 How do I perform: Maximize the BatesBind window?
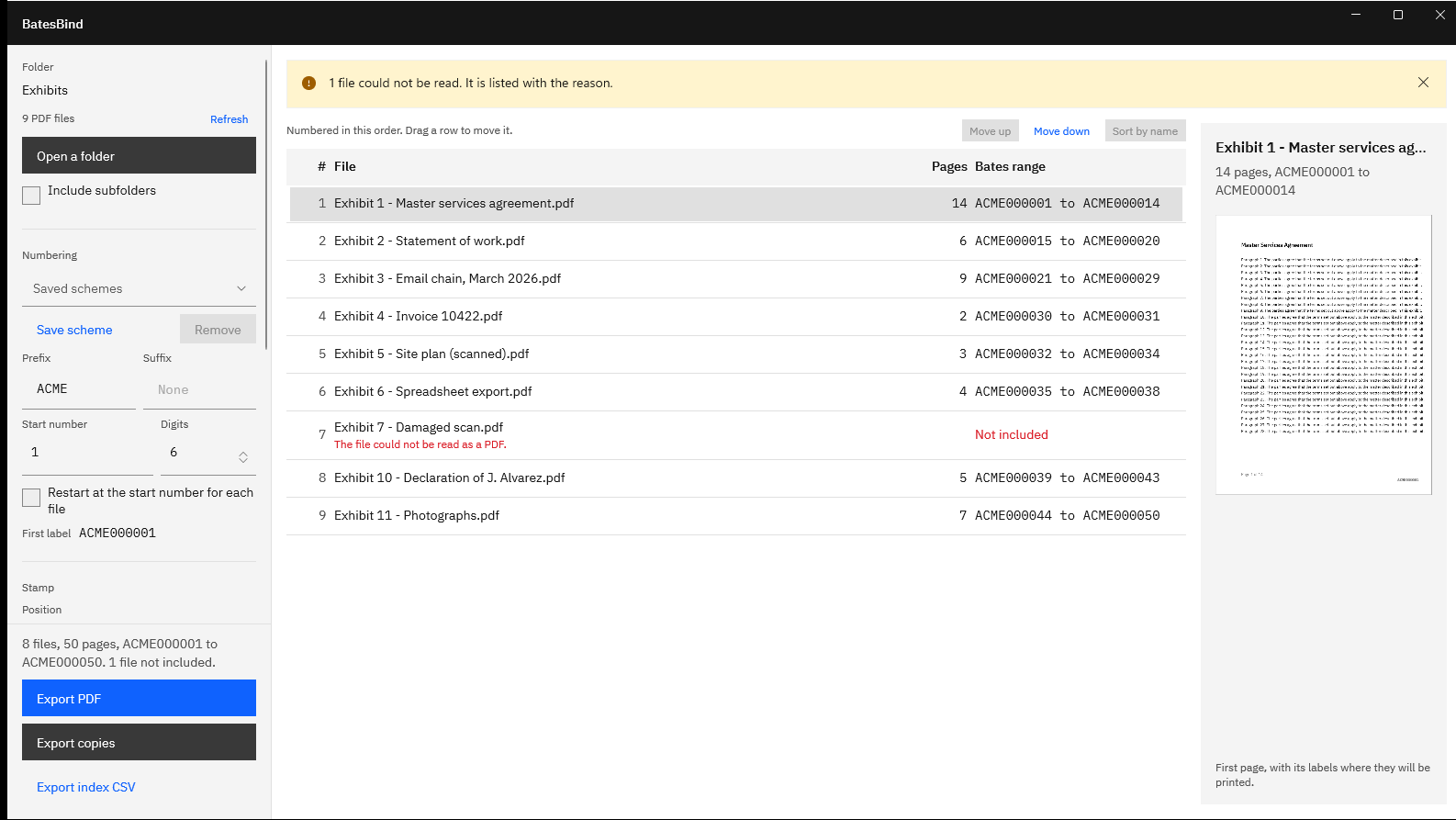[x=1398, y=15]
